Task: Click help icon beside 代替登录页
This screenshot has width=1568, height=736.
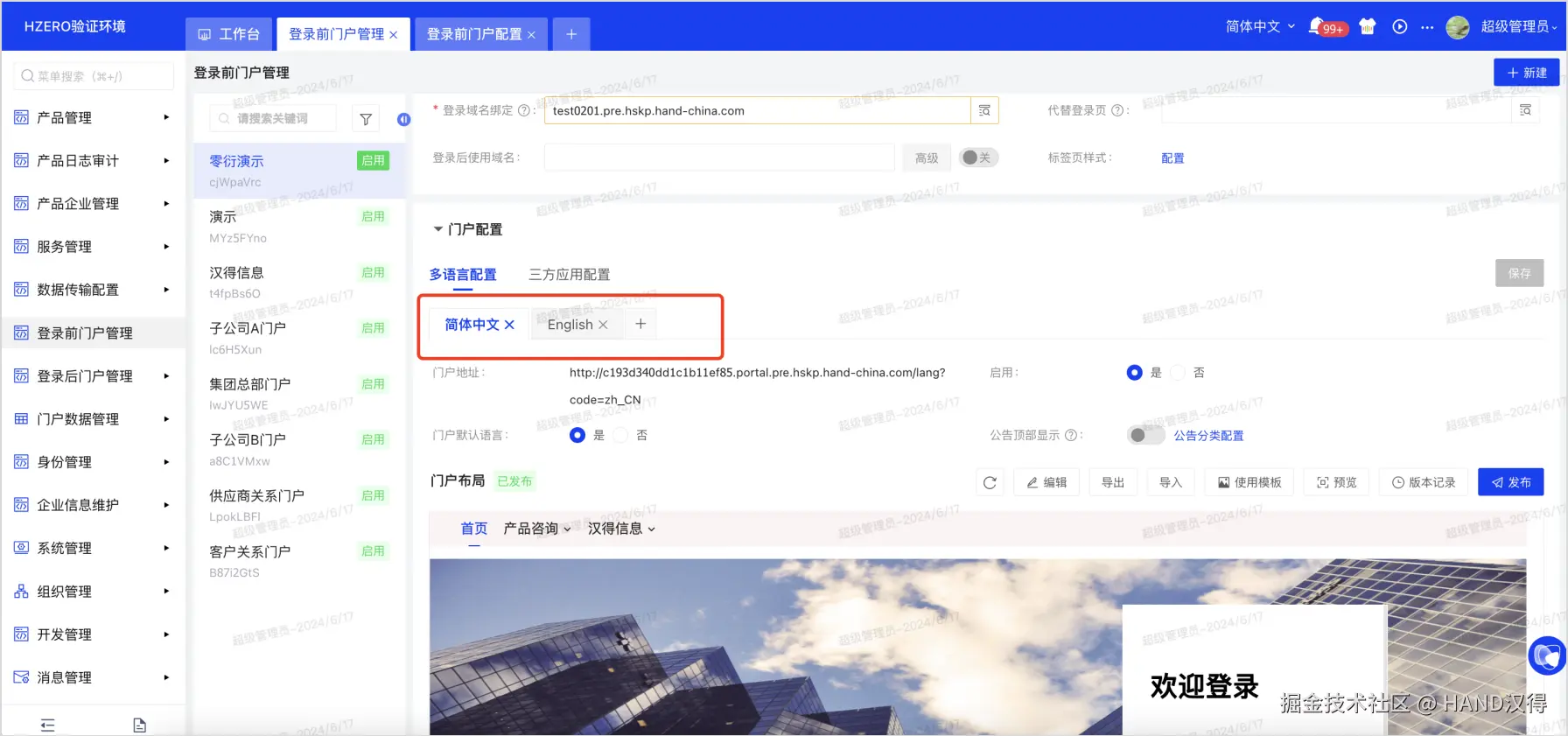Action: 1117,110
